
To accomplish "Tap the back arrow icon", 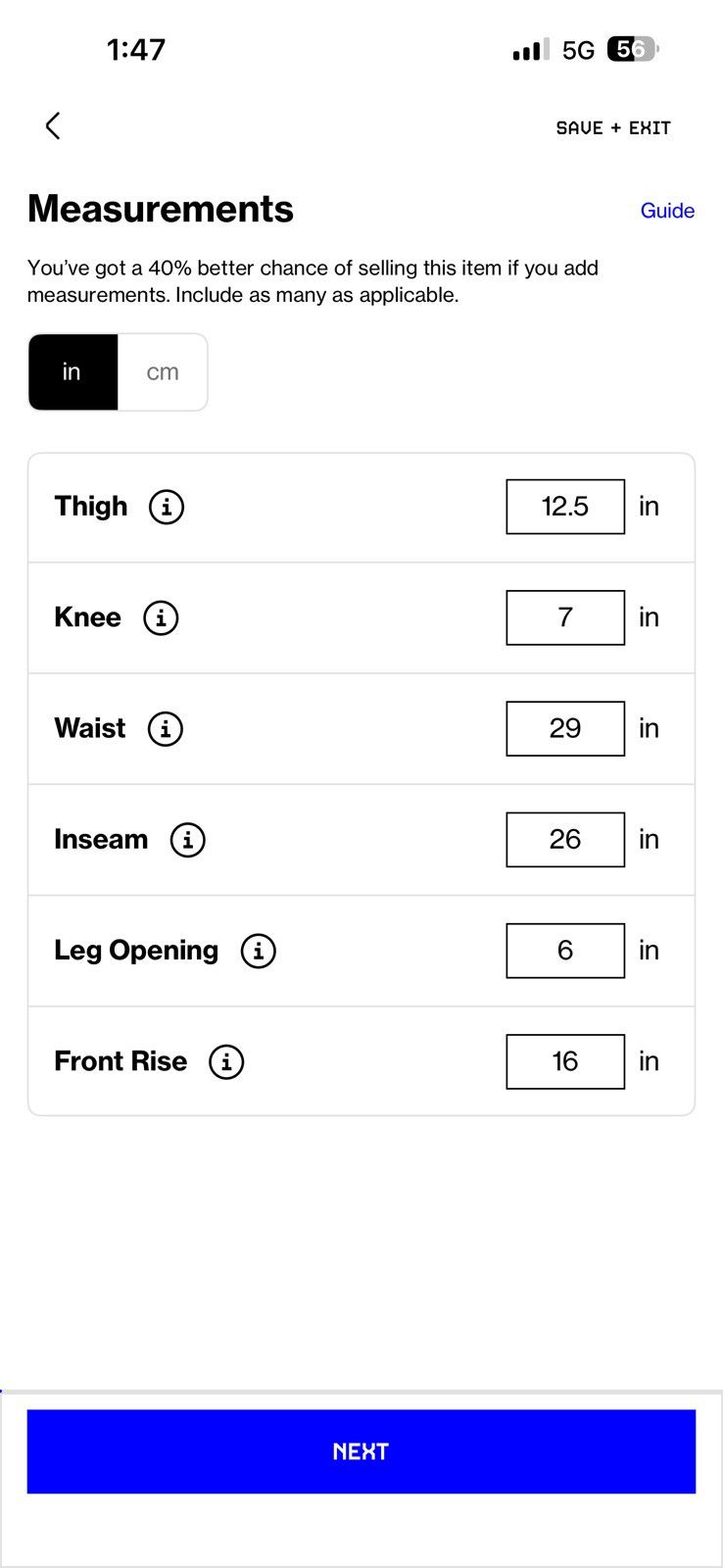I will [x=53, y=125].
